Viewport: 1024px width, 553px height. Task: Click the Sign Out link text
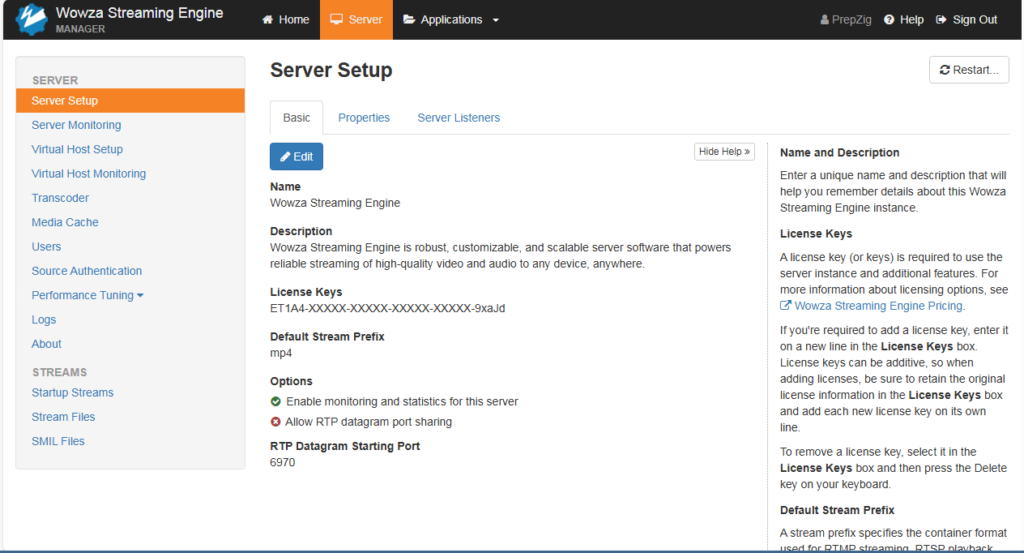pyautogui.click(x=975, y=20)
